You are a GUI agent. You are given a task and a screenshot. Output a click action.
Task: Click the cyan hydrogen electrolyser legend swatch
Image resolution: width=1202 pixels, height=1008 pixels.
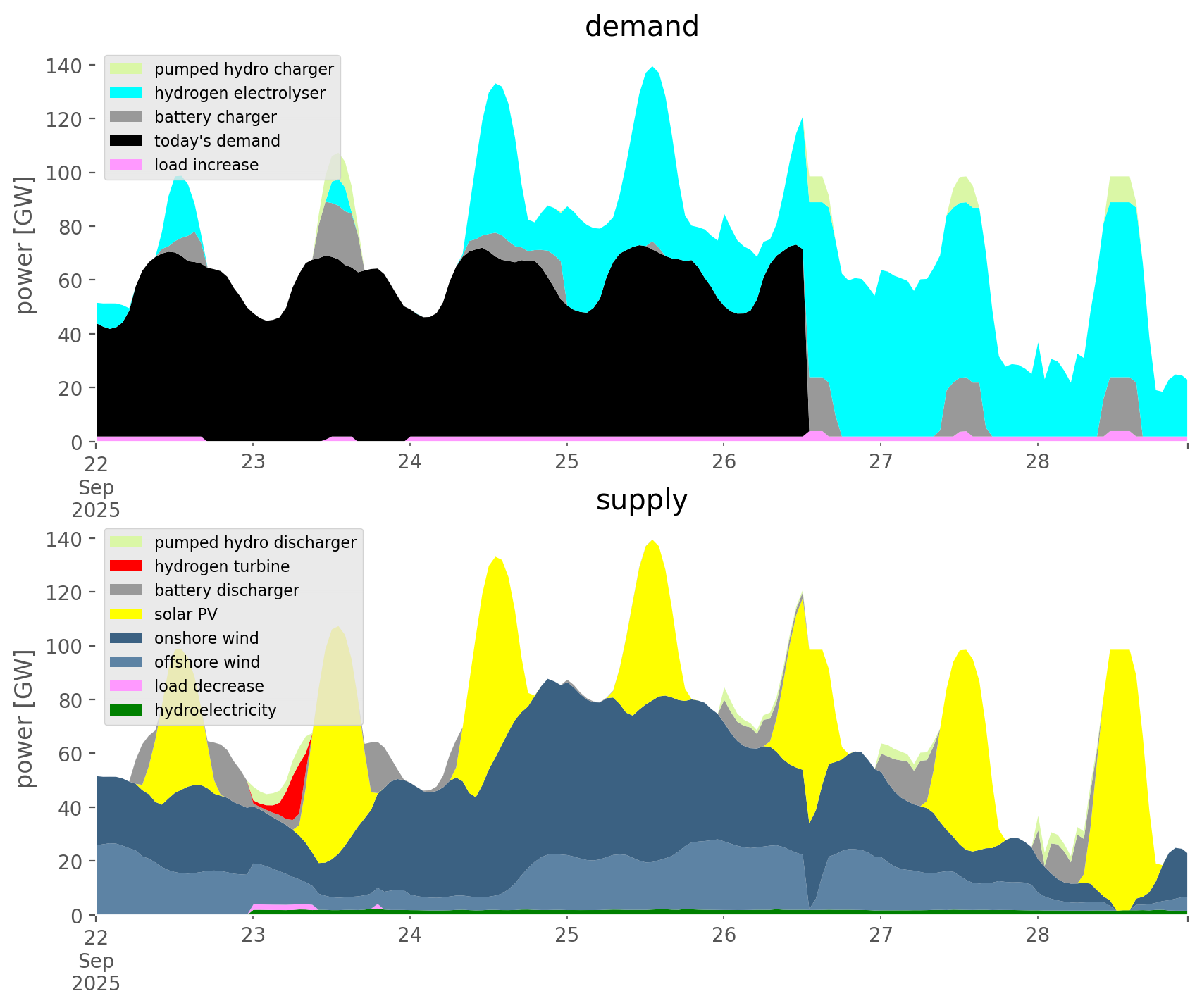[x=127, y=93]
